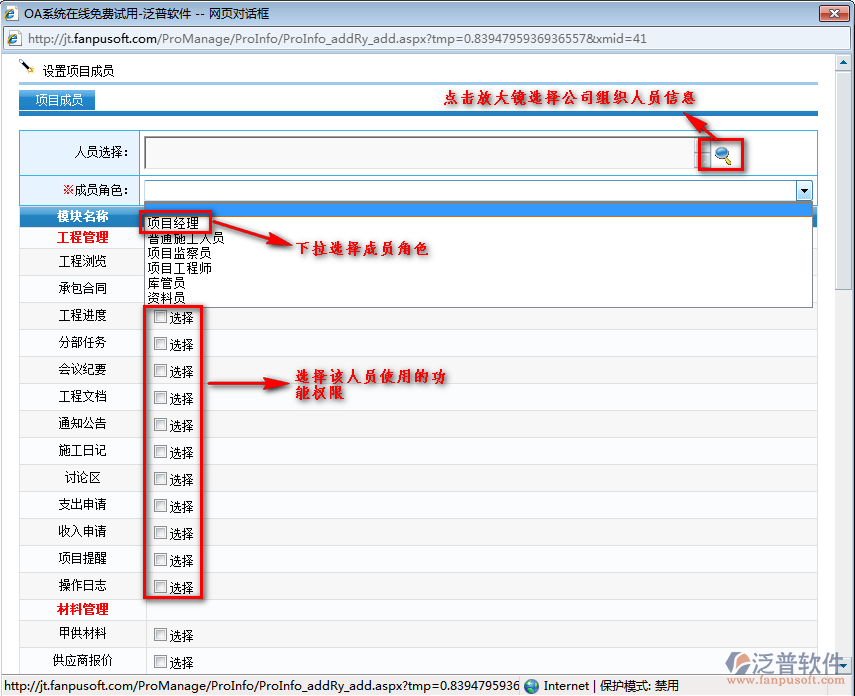Viewport: 855px width, 696px height.
Task: Select 库管员 from the role options
Action: [x=166, y=283]
